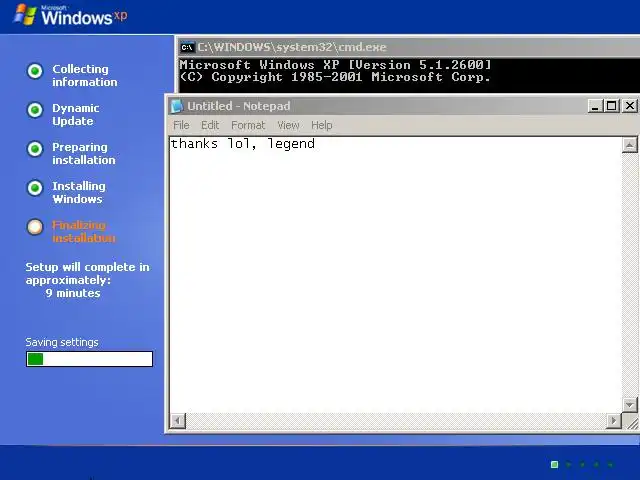This screenshot has width=640, height=480.
Task: Click the "Finalizing installation" orange text
Action: 84,231
